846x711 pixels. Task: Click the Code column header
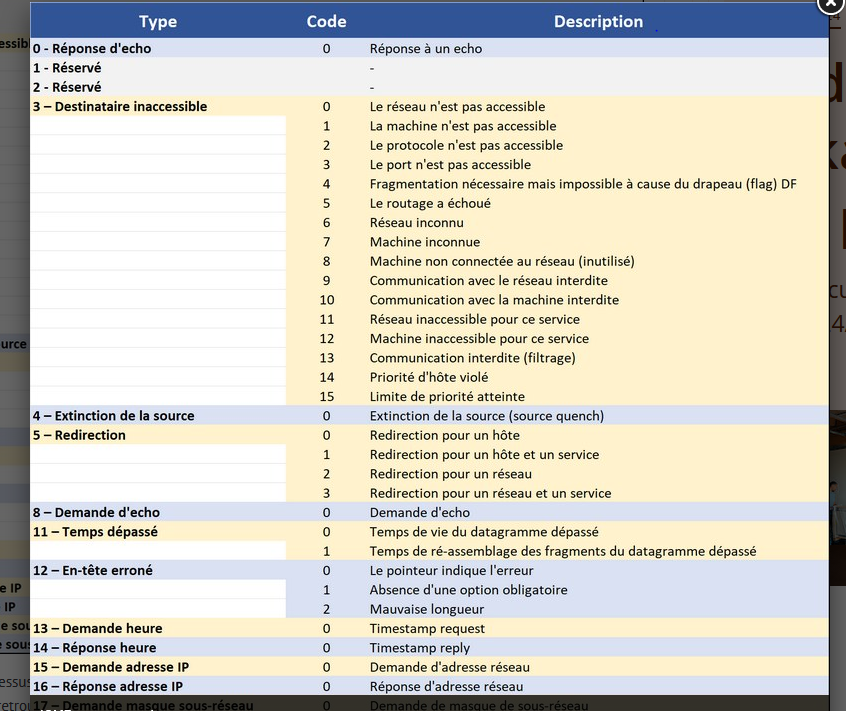pos(326,21)
